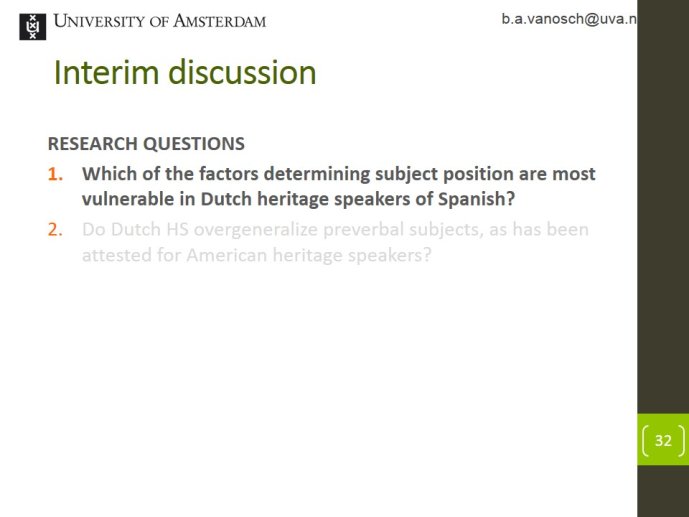Click the line 'vulnerable in Dutch heritage speakers'
Screen dimensions: 689x517
click(298, 199)
